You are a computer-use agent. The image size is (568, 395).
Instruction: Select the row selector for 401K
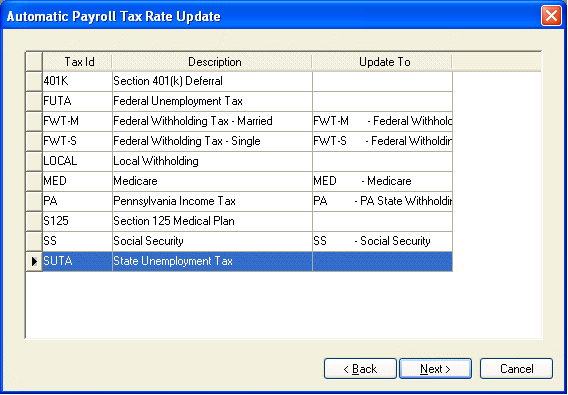(x=34, y=82)
